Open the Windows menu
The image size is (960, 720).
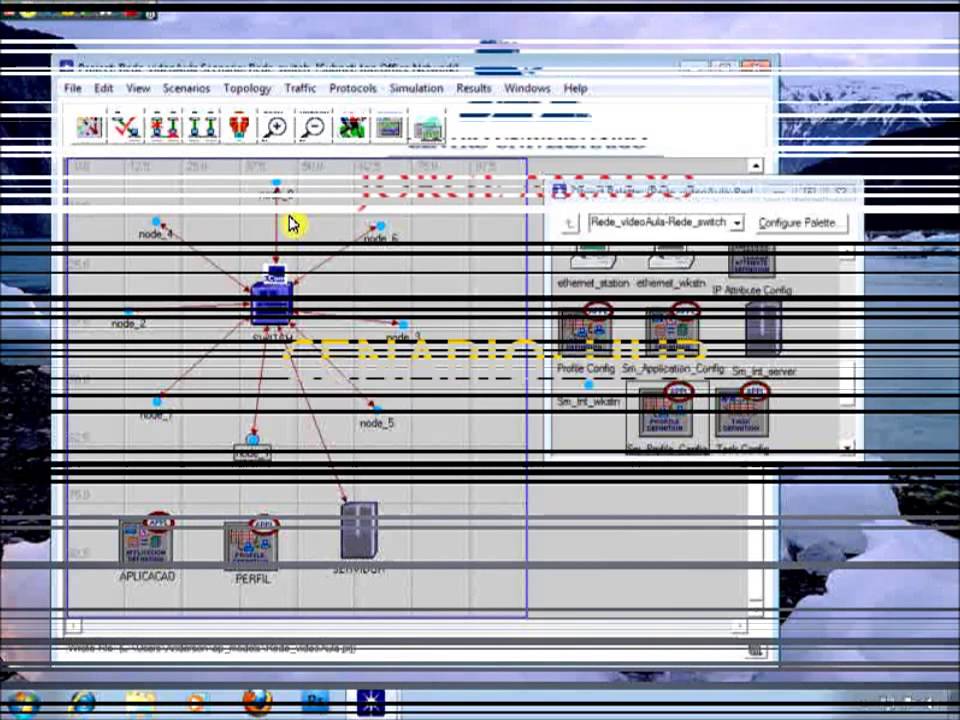(x=527, y=88)
